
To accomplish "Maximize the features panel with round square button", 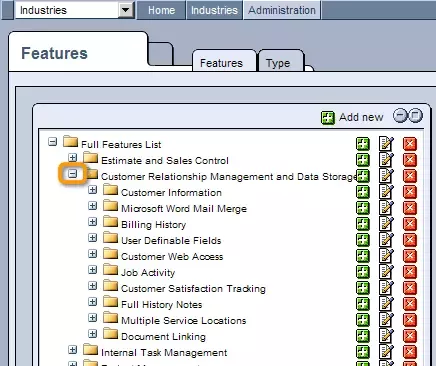I will 415,116.
